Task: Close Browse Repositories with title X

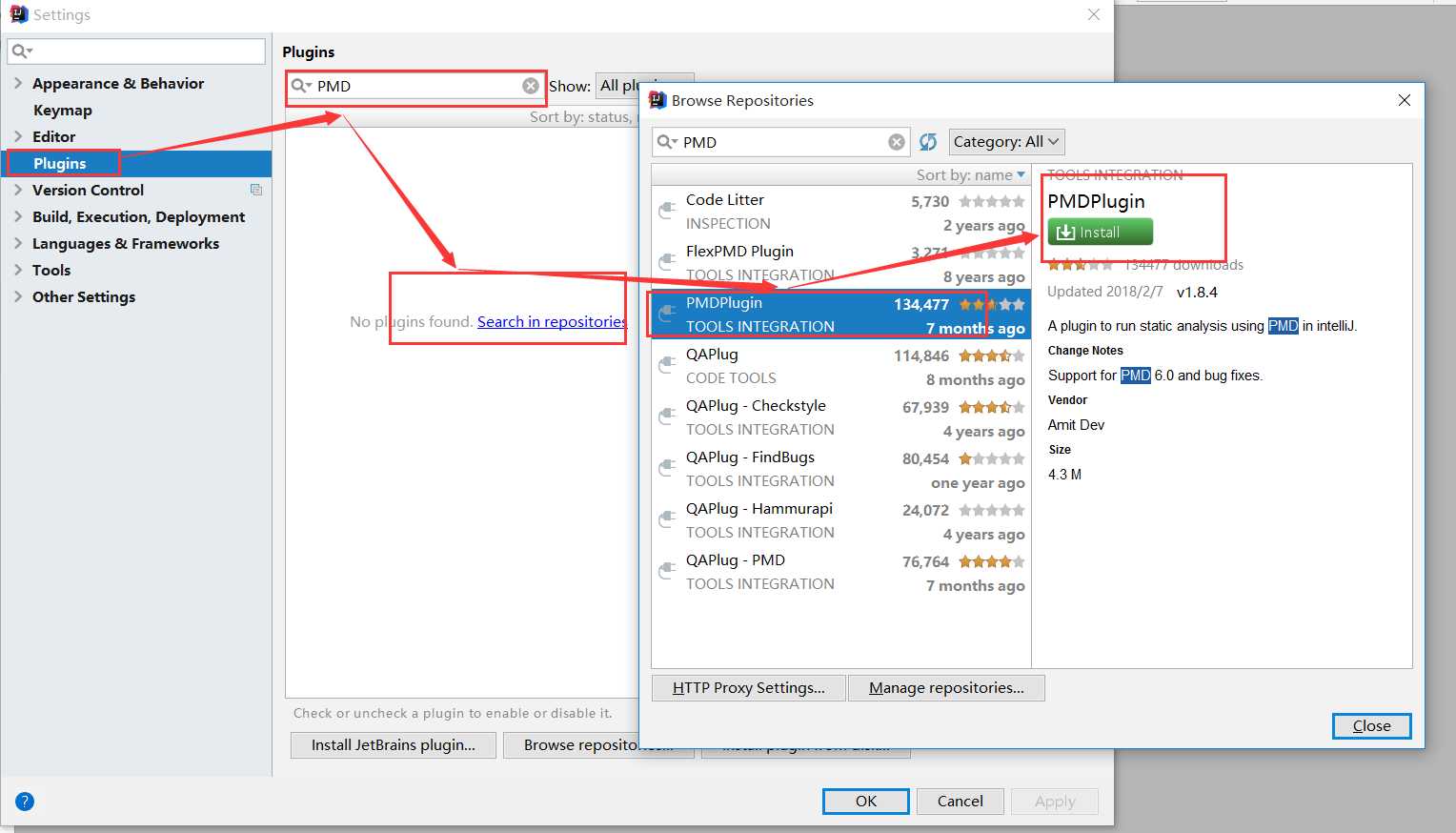Action: (1404, 100)
